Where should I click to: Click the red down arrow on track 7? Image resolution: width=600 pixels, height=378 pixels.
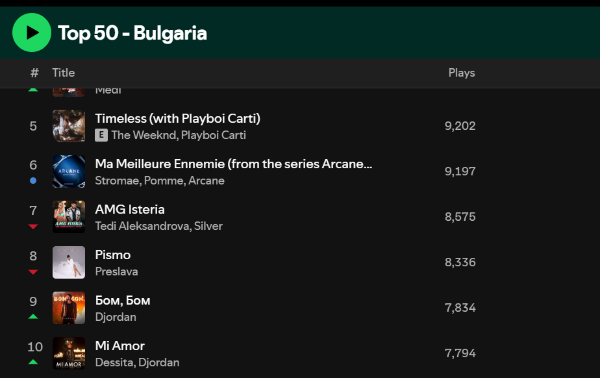33,226
